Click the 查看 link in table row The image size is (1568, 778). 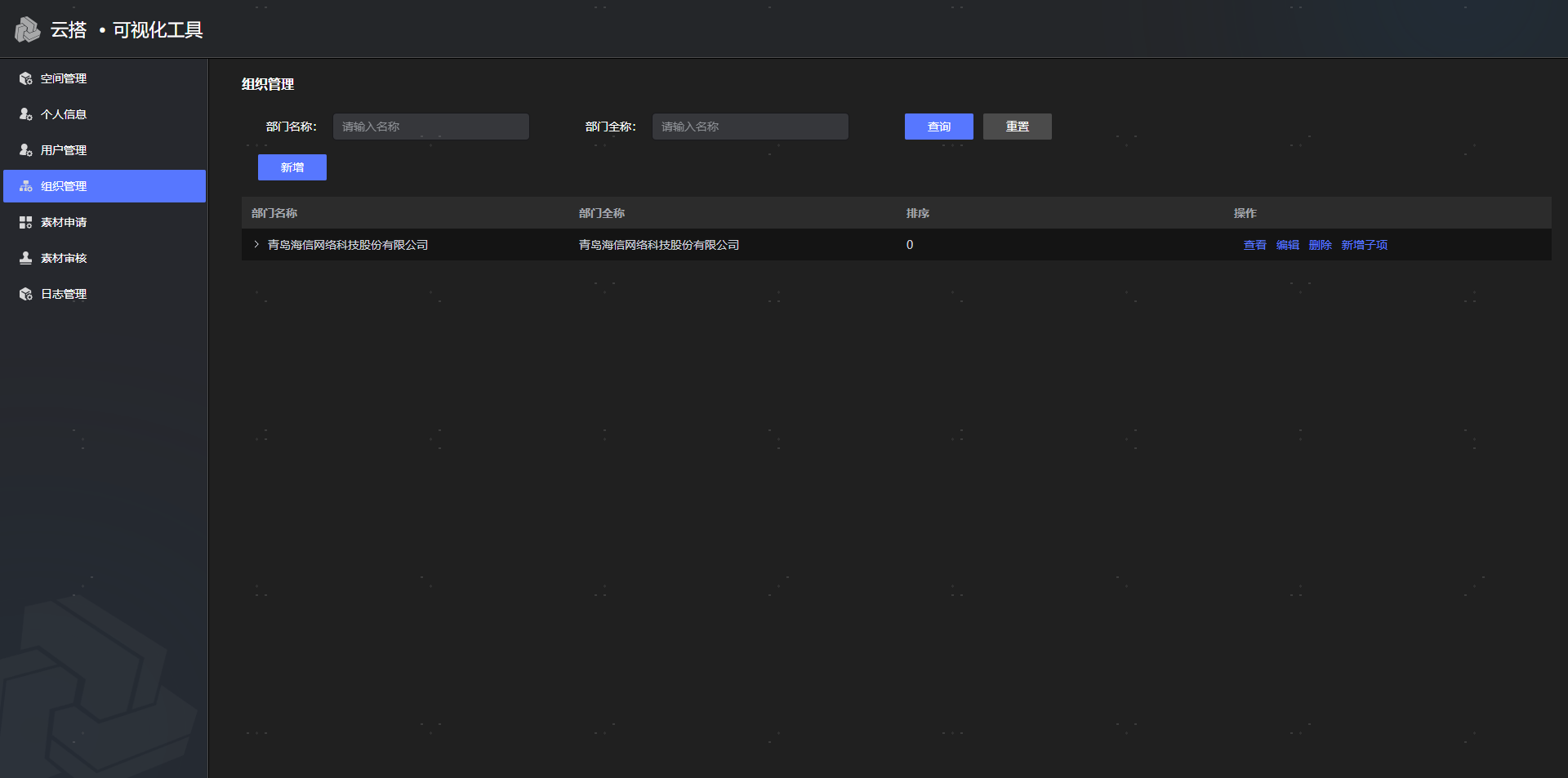click(1254, 245)
